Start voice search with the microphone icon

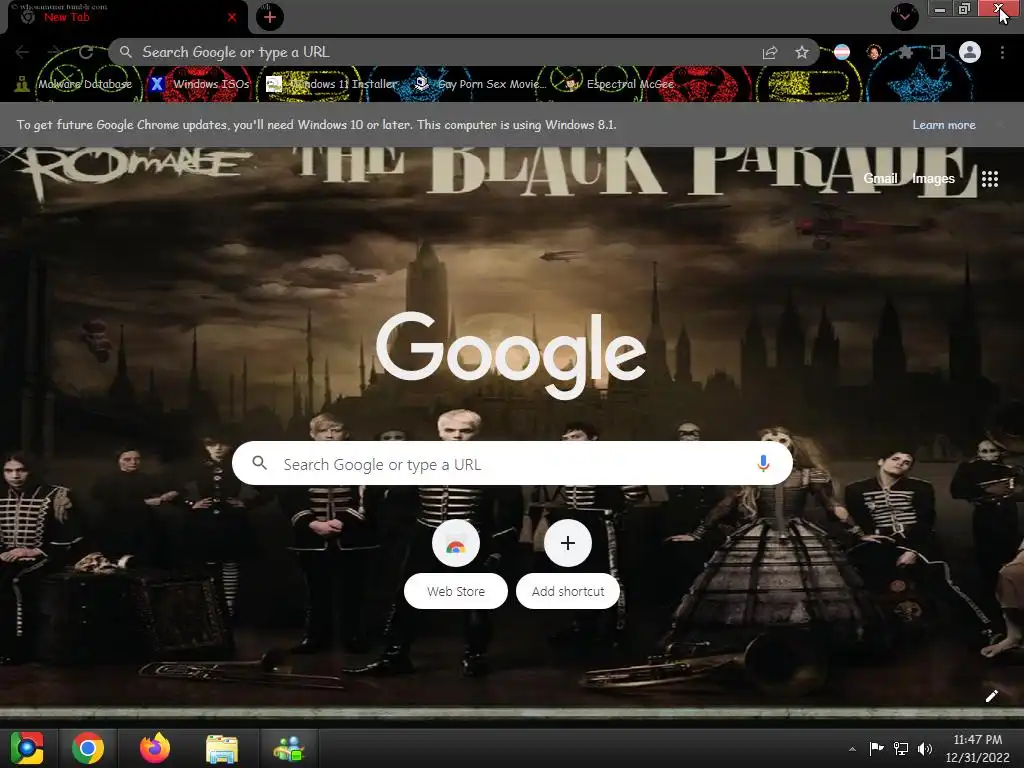pos(763,464)
